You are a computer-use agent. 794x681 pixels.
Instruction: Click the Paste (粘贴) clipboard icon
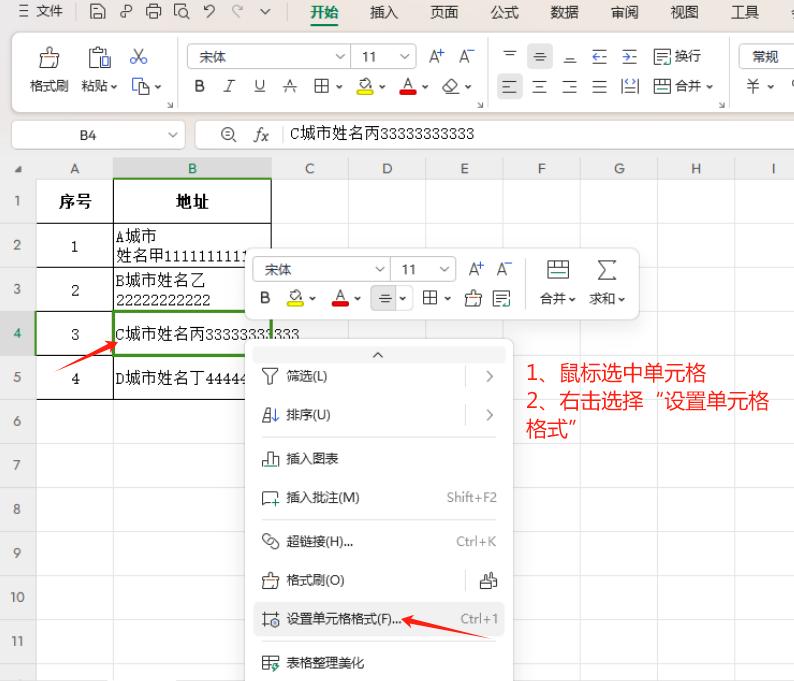99,57
